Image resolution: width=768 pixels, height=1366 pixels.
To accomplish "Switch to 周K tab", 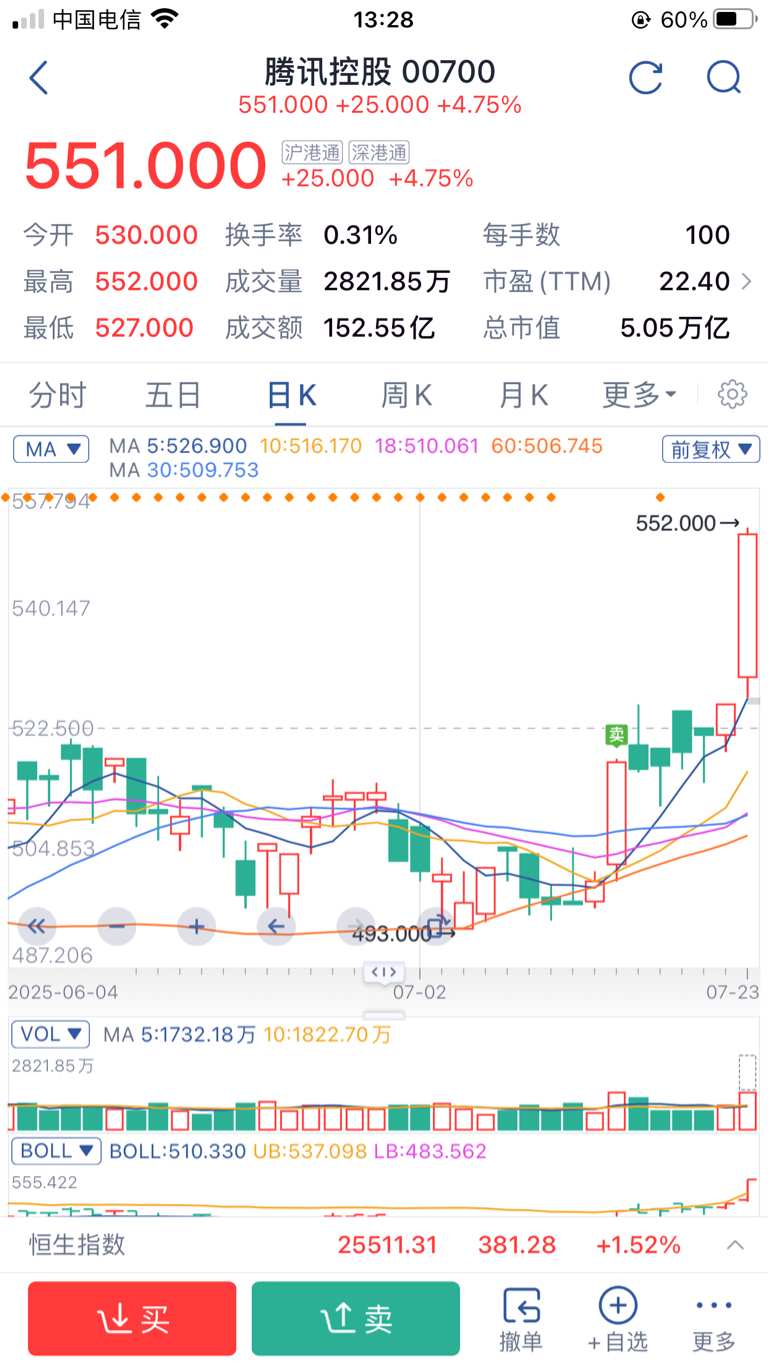I will [x=406, y=395].
